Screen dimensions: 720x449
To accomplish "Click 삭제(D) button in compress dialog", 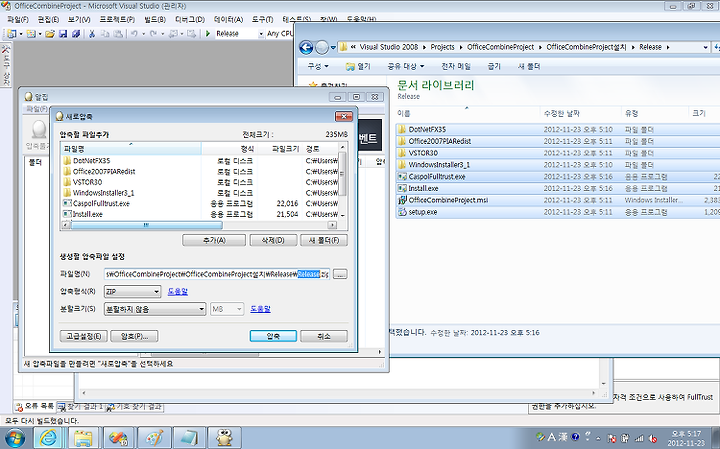I will tap(273, 240).
